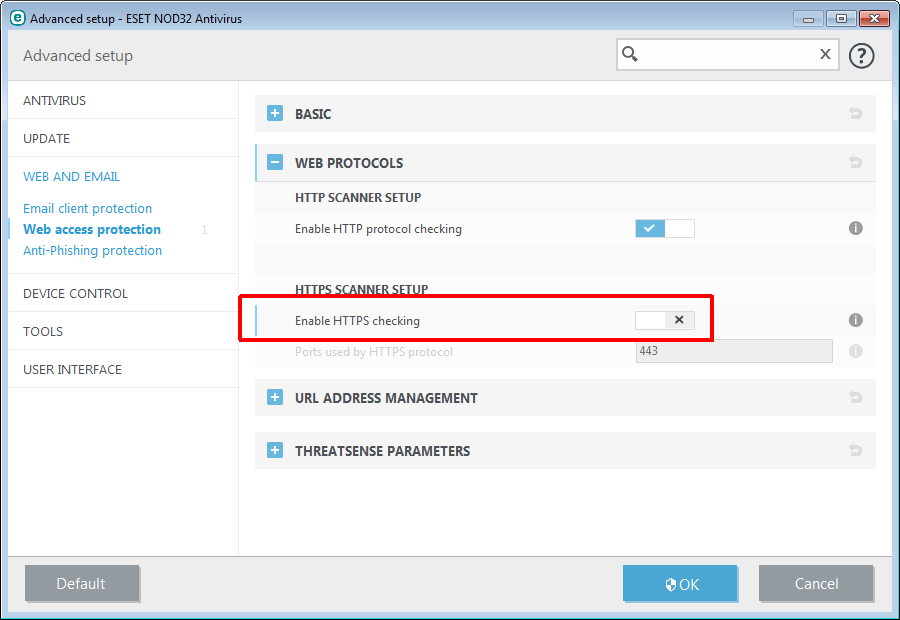Select Web access protection

pyautogui.click(x=92, y=229)
